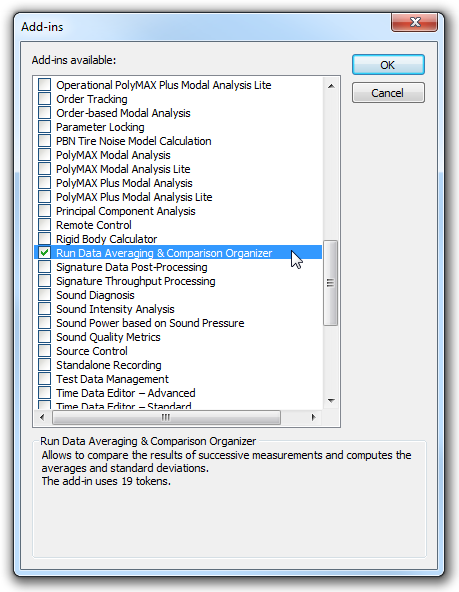The width and height of the screenshot is (459, 592).
Task: Click the horizontal scrollbar right arrow
Action: (313, 417)
